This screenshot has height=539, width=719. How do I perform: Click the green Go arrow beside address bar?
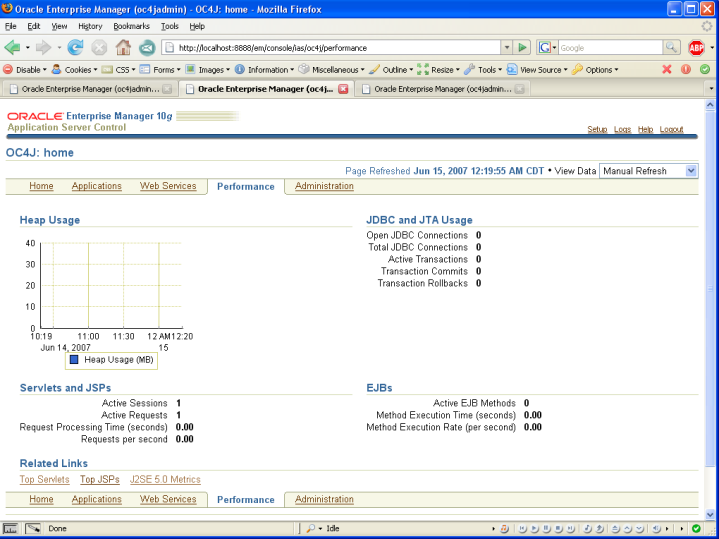(522, 47)
